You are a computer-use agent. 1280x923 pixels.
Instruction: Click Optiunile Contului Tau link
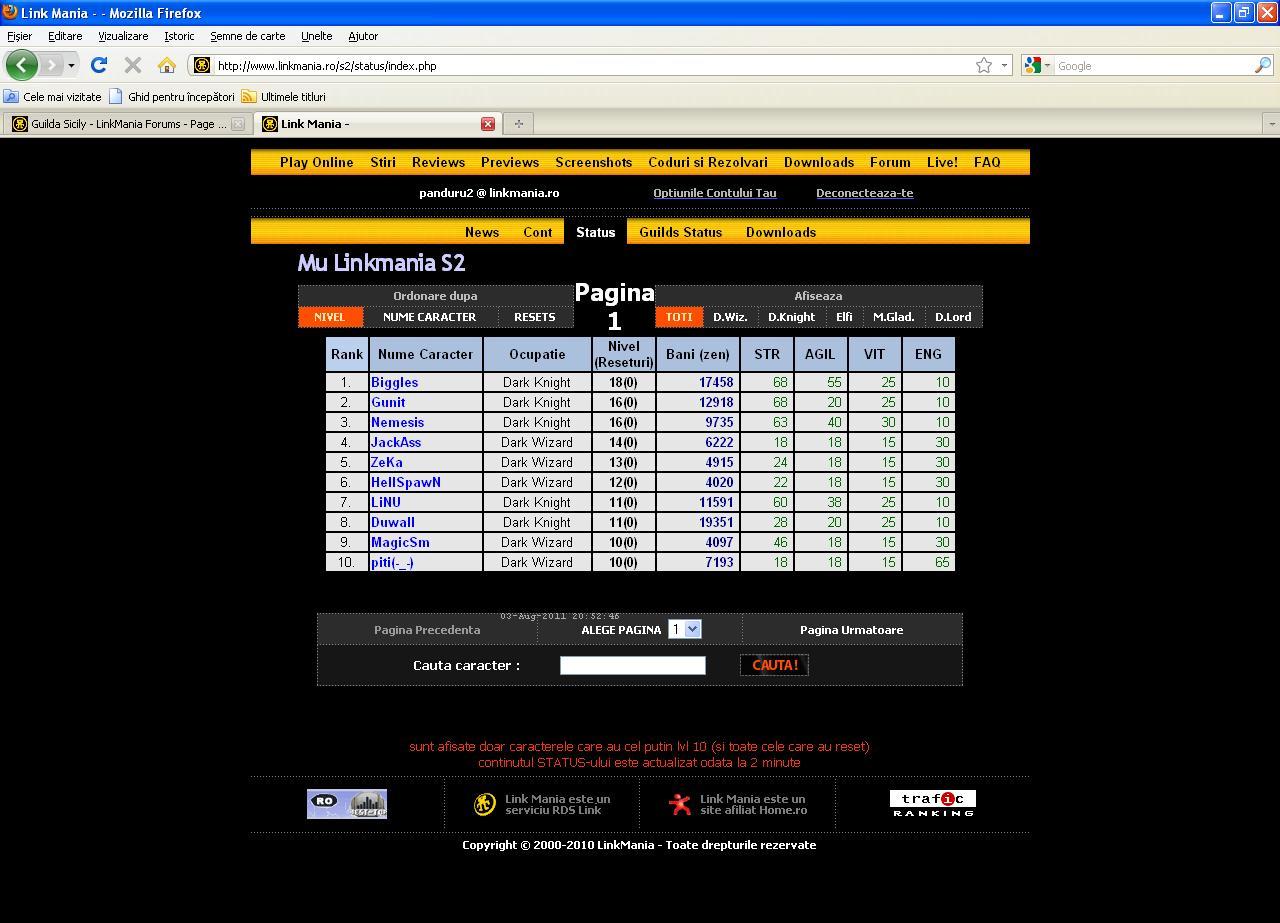click(x=715, y=193)
